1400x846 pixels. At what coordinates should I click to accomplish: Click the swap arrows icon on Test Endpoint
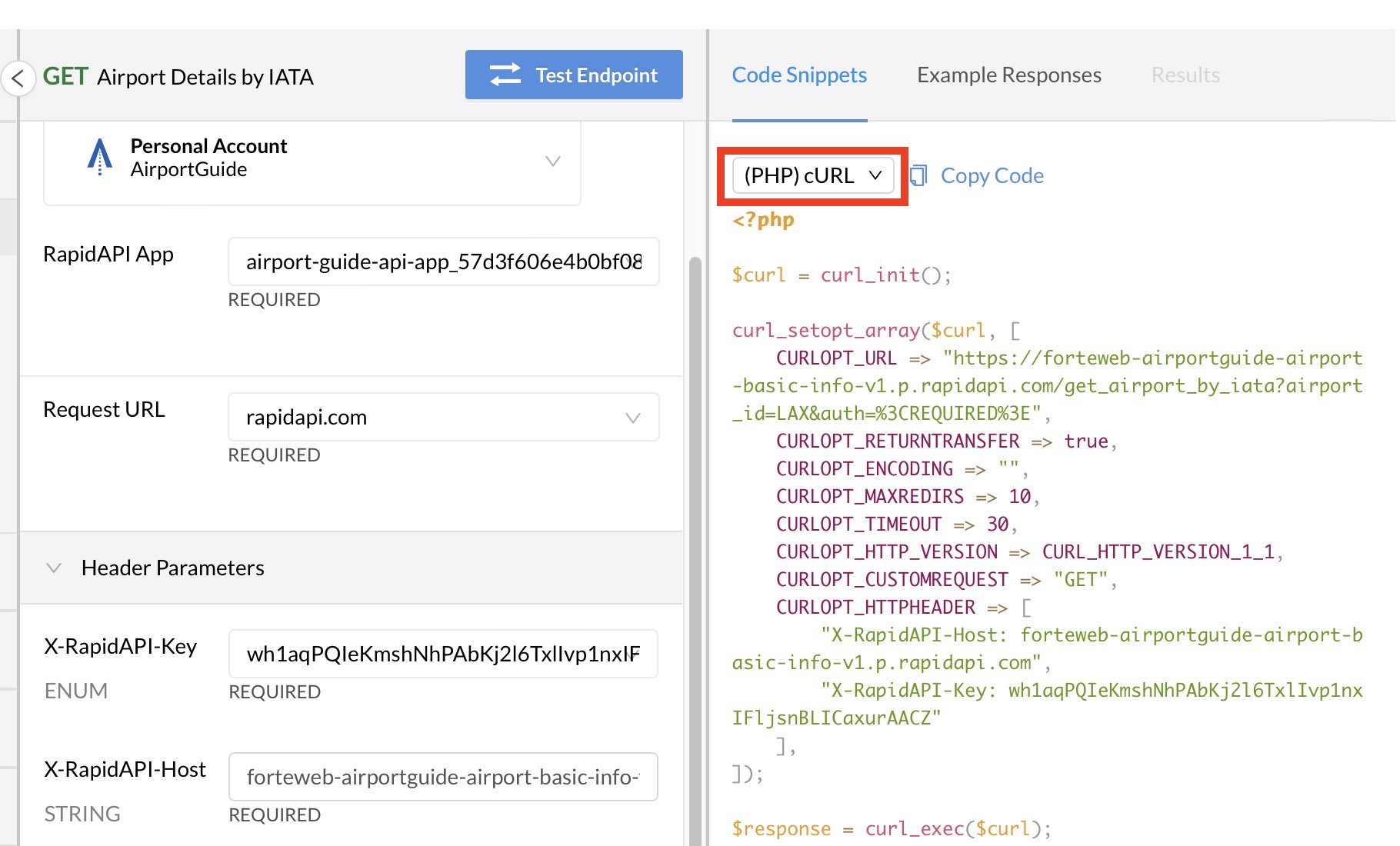pos(505,75)
